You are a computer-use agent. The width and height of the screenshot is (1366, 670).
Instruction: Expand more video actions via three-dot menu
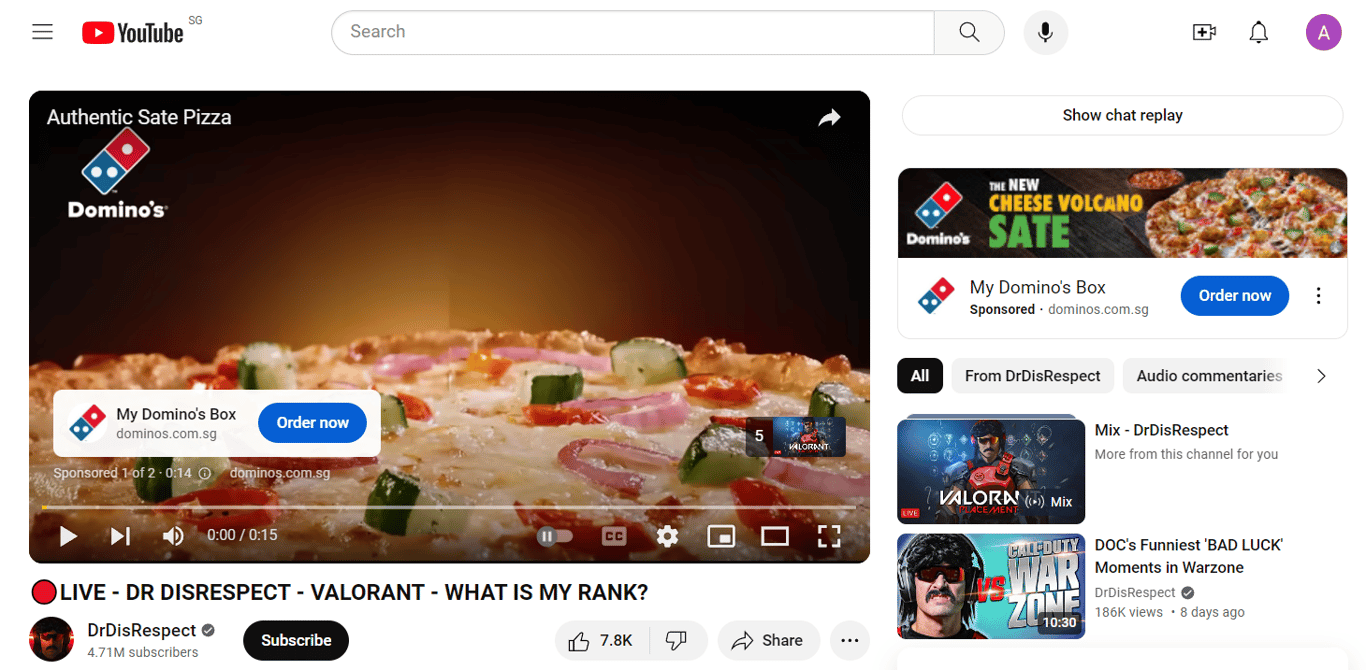(849, 640)
